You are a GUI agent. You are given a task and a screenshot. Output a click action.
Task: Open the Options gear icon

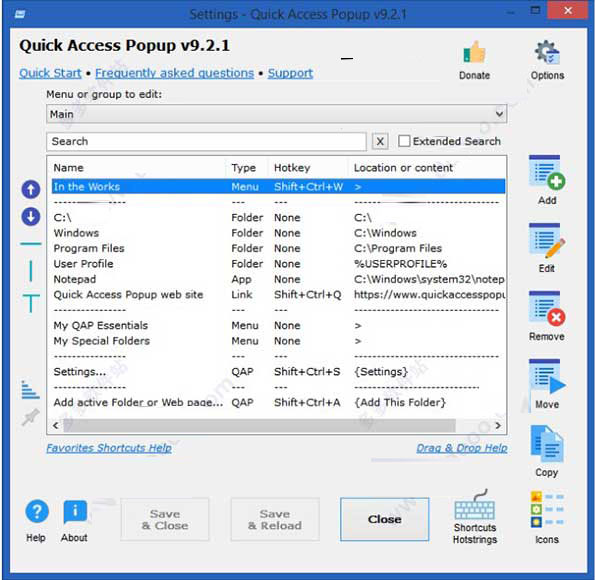click(547, 52)
